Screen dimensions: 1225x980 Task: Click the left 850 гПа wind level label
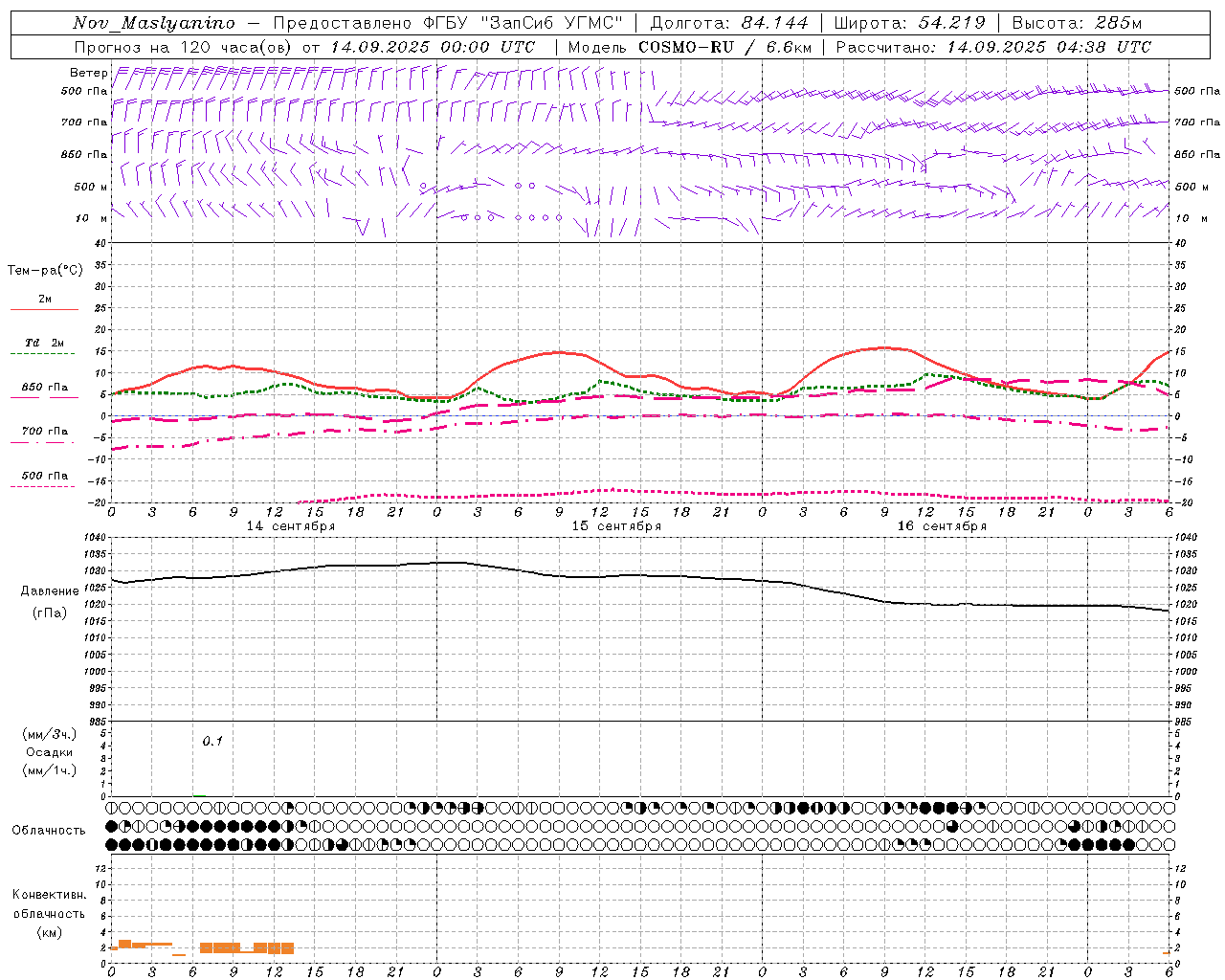pyautogui.click(x=84, y=154)
